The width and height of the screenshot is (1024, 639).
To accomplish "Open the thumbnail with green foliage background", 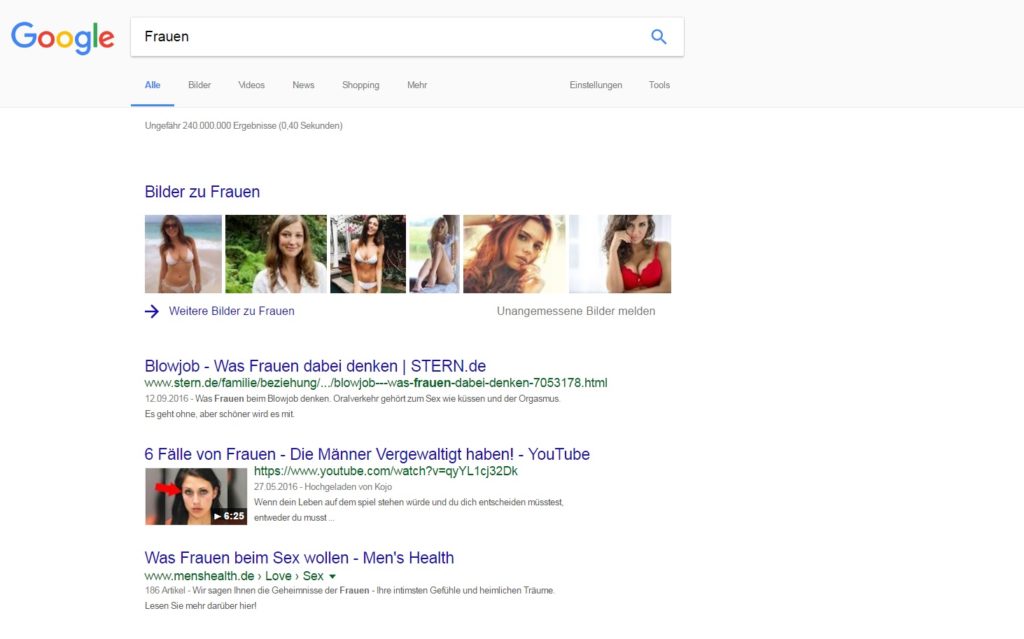I will (276, 254).
